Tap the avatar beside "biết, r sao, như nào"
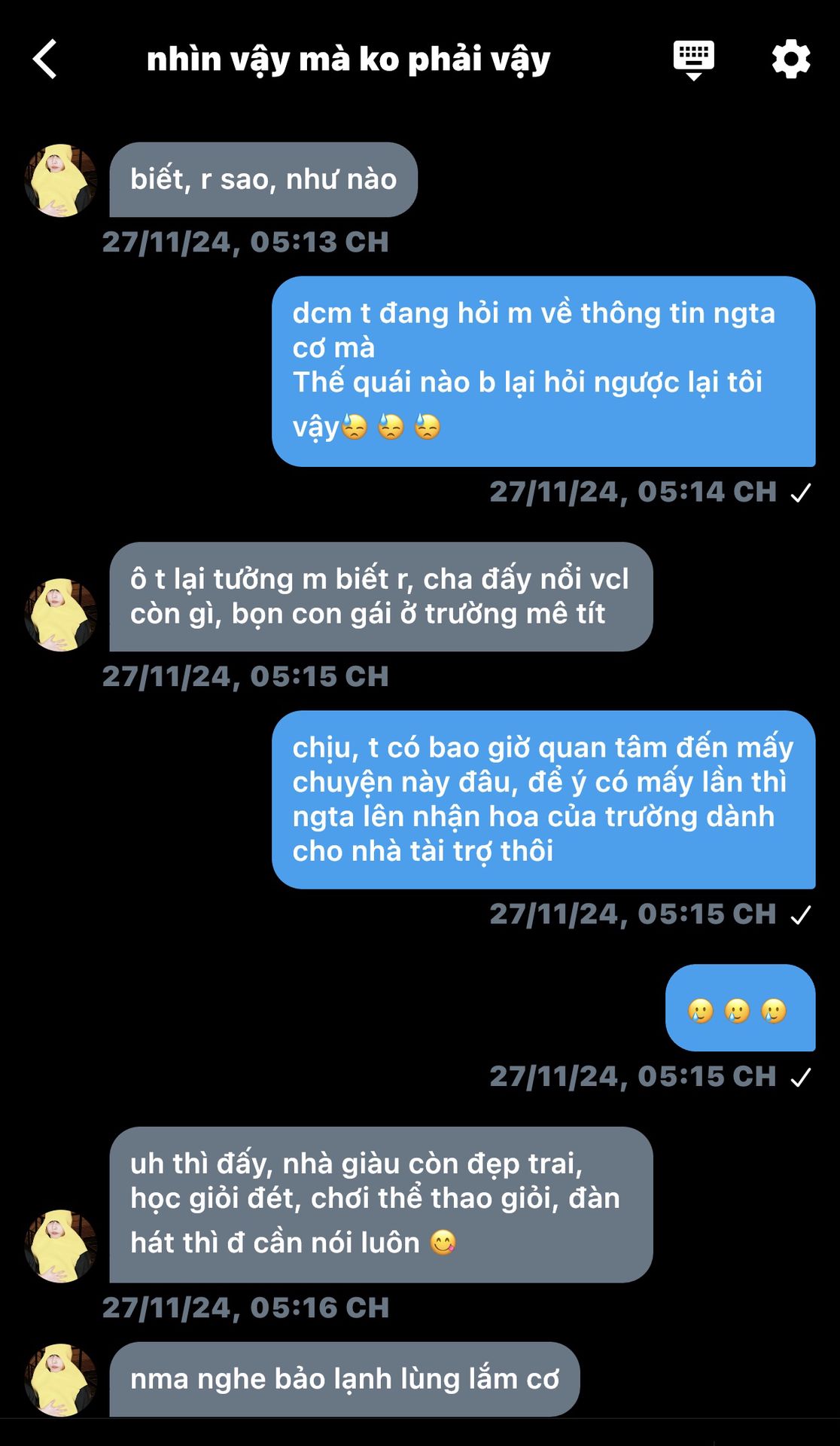The width and height of the screenshot is (840, 1446). coord(60,181)
